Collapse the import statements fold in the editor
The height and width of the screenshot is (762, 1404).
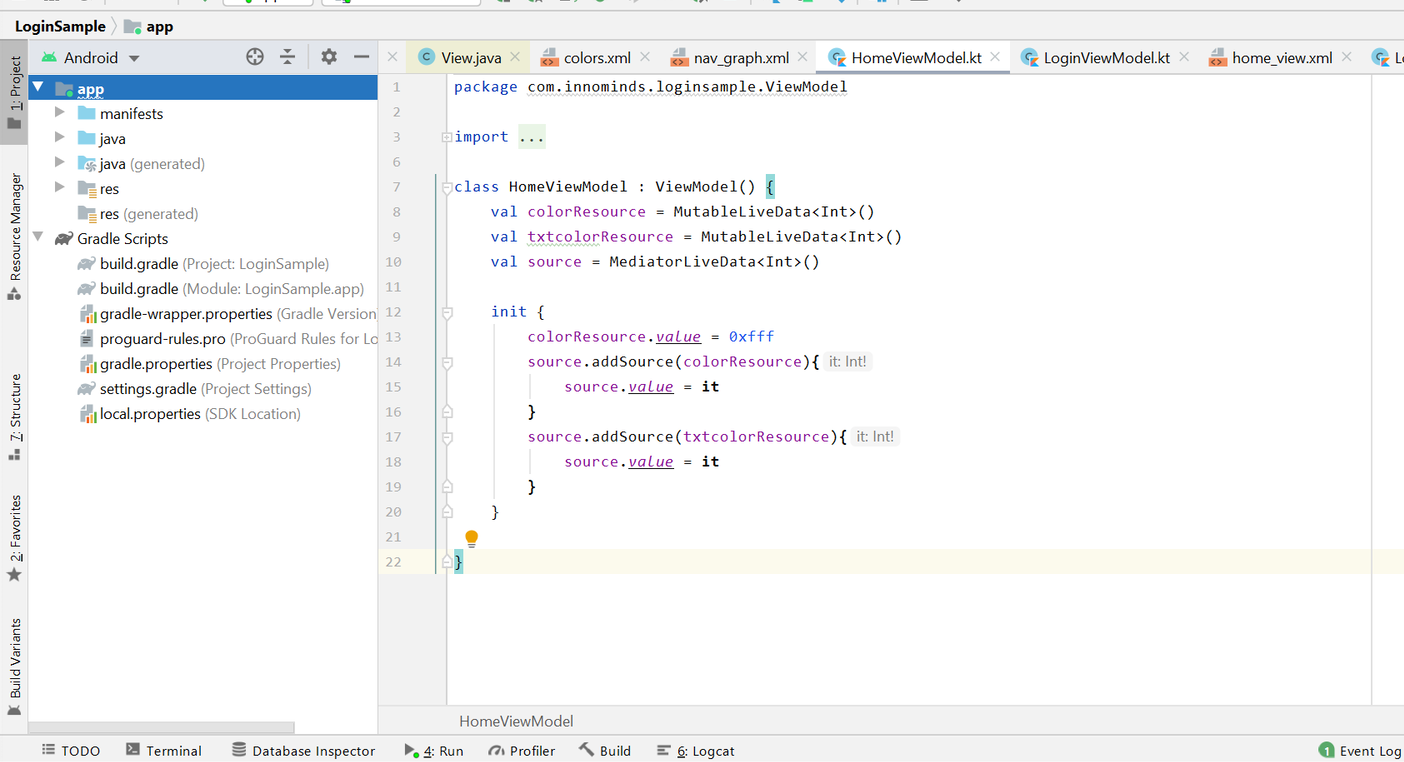tap(445, 137)
